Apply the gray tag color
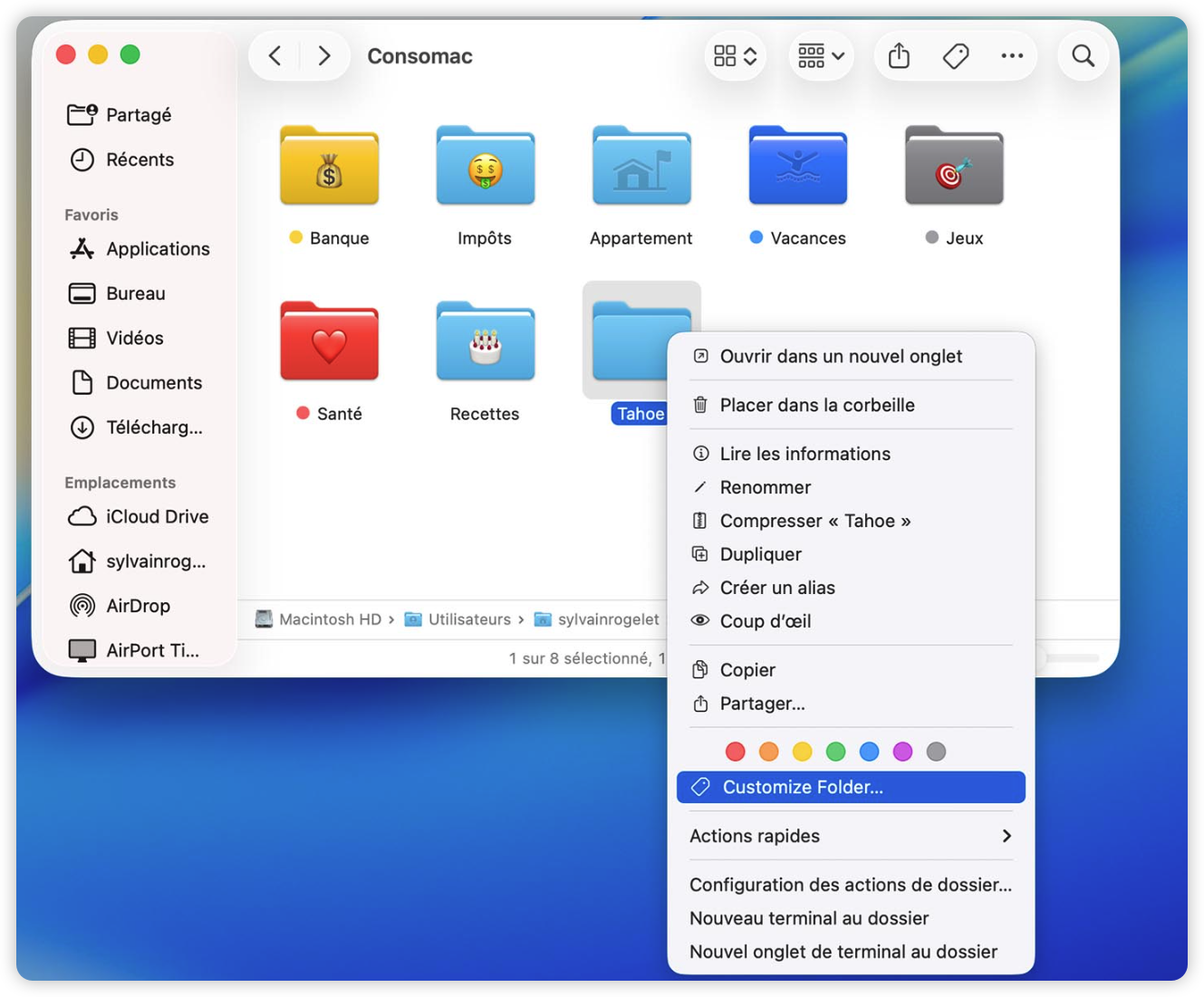This screenshot has width=1204, height=997. pos(937,752)
